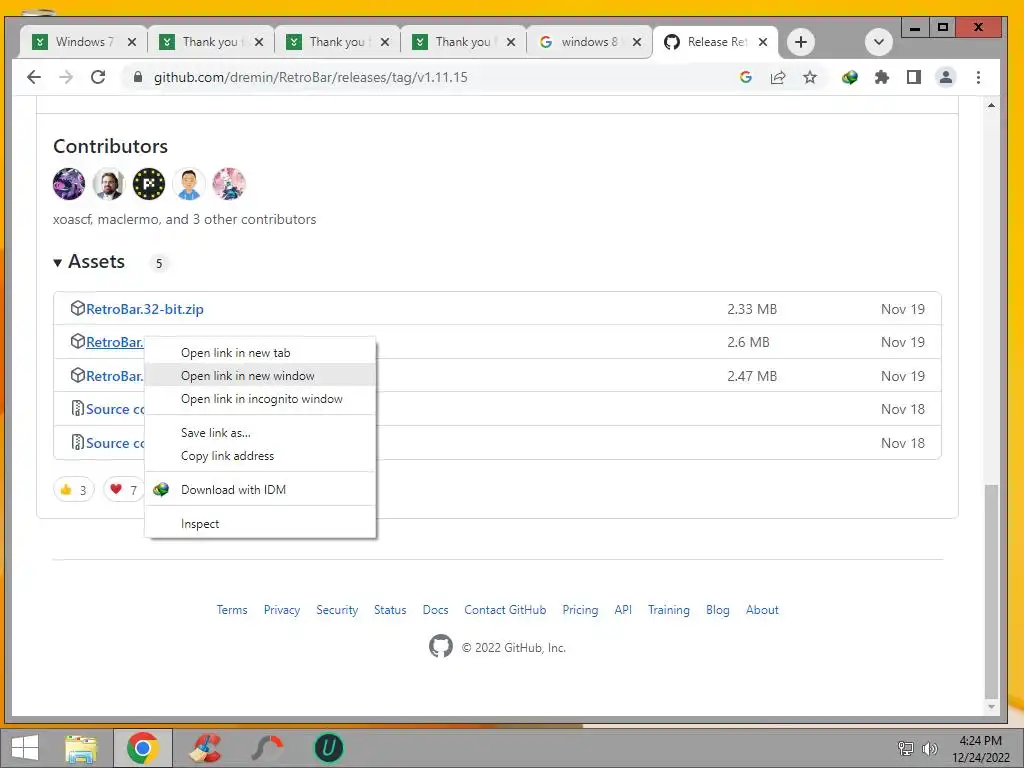Open the Blog footer link
1024x768 pixels.
717,610
